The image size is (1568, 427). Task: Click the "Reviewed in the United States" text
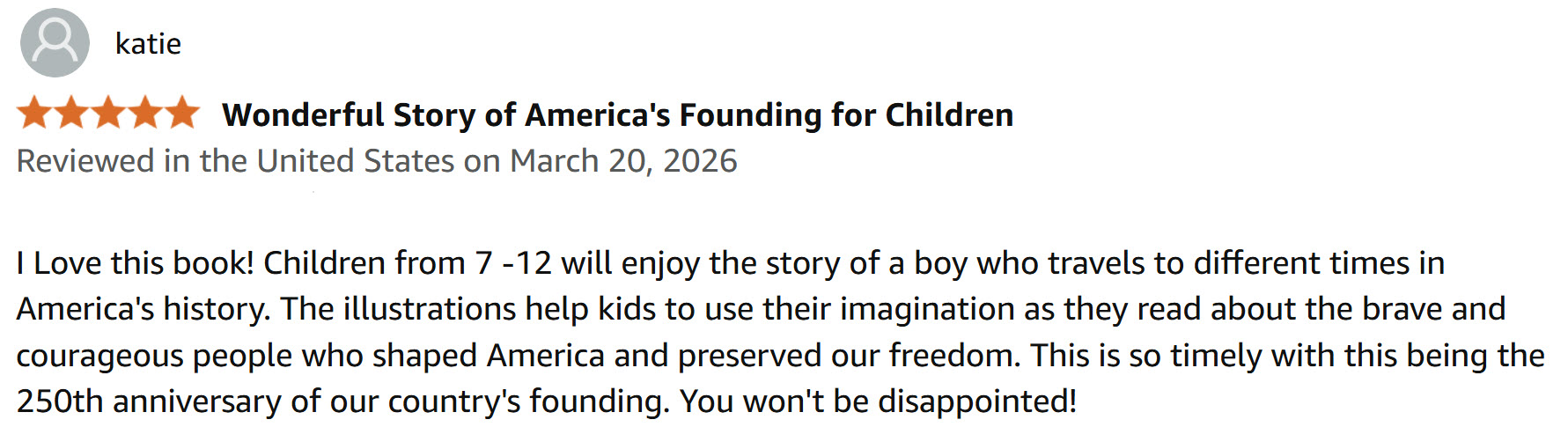click(x=235, y=161)
